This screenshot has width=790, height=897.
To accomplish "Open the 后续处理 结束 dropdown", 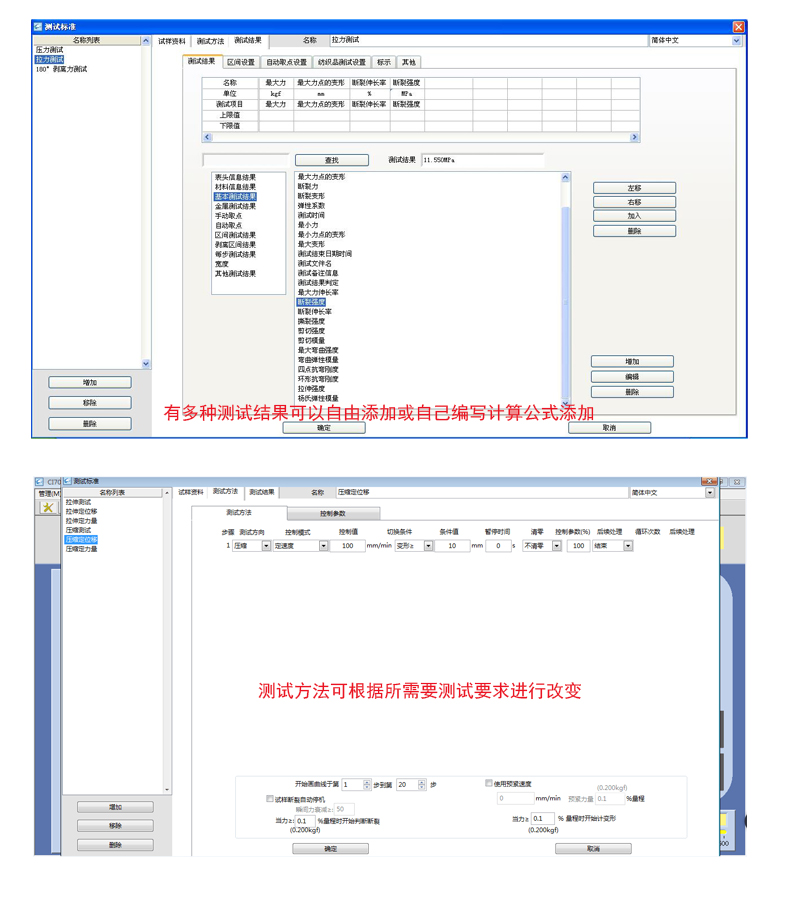I will pos(628,546).
